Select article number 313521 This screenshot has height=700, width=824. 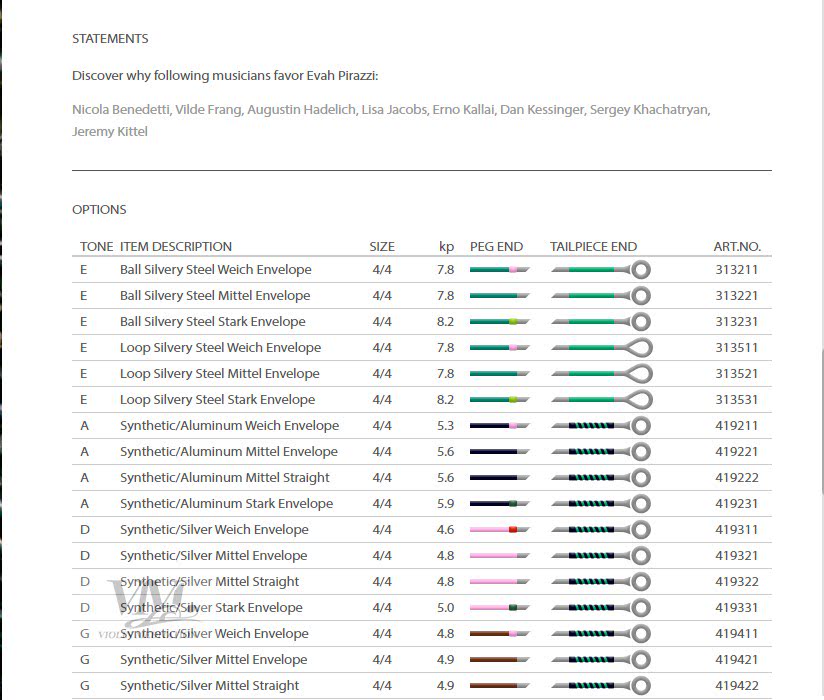pyautogui.click(x=737, y=374)
